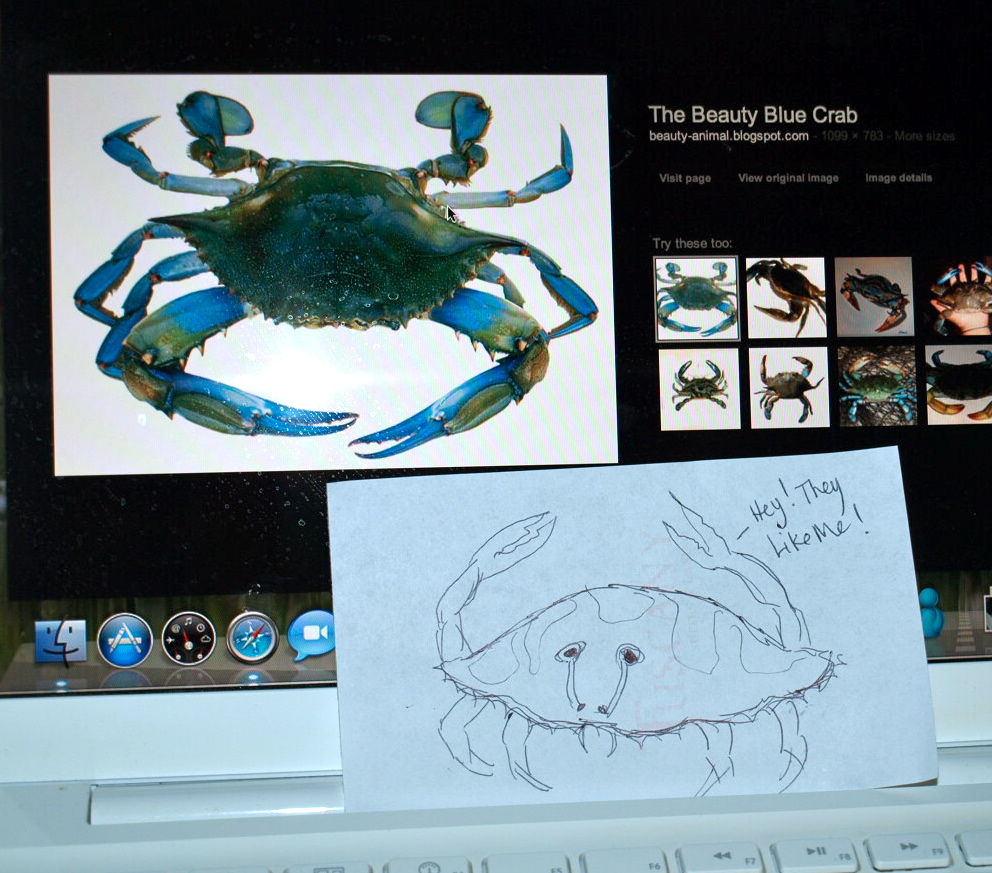992x873 pixels.
Task: Open Finder from the dock
Action: tap(61, 641)
